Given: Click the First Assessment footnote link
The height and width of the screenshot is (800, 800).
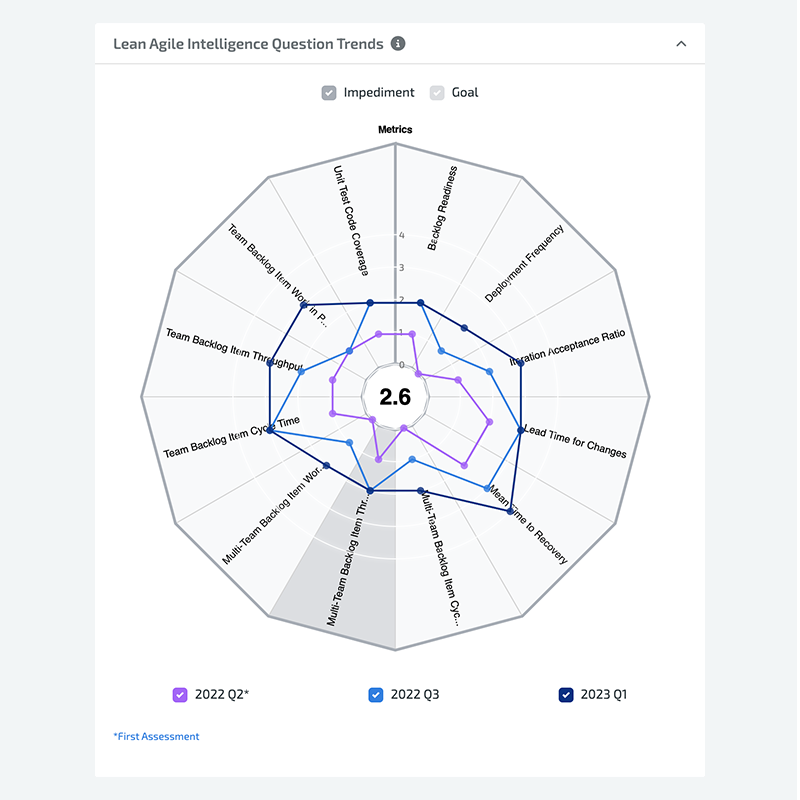Looking at the screenshot, I should pyautogui.click(x=156, y=736).
